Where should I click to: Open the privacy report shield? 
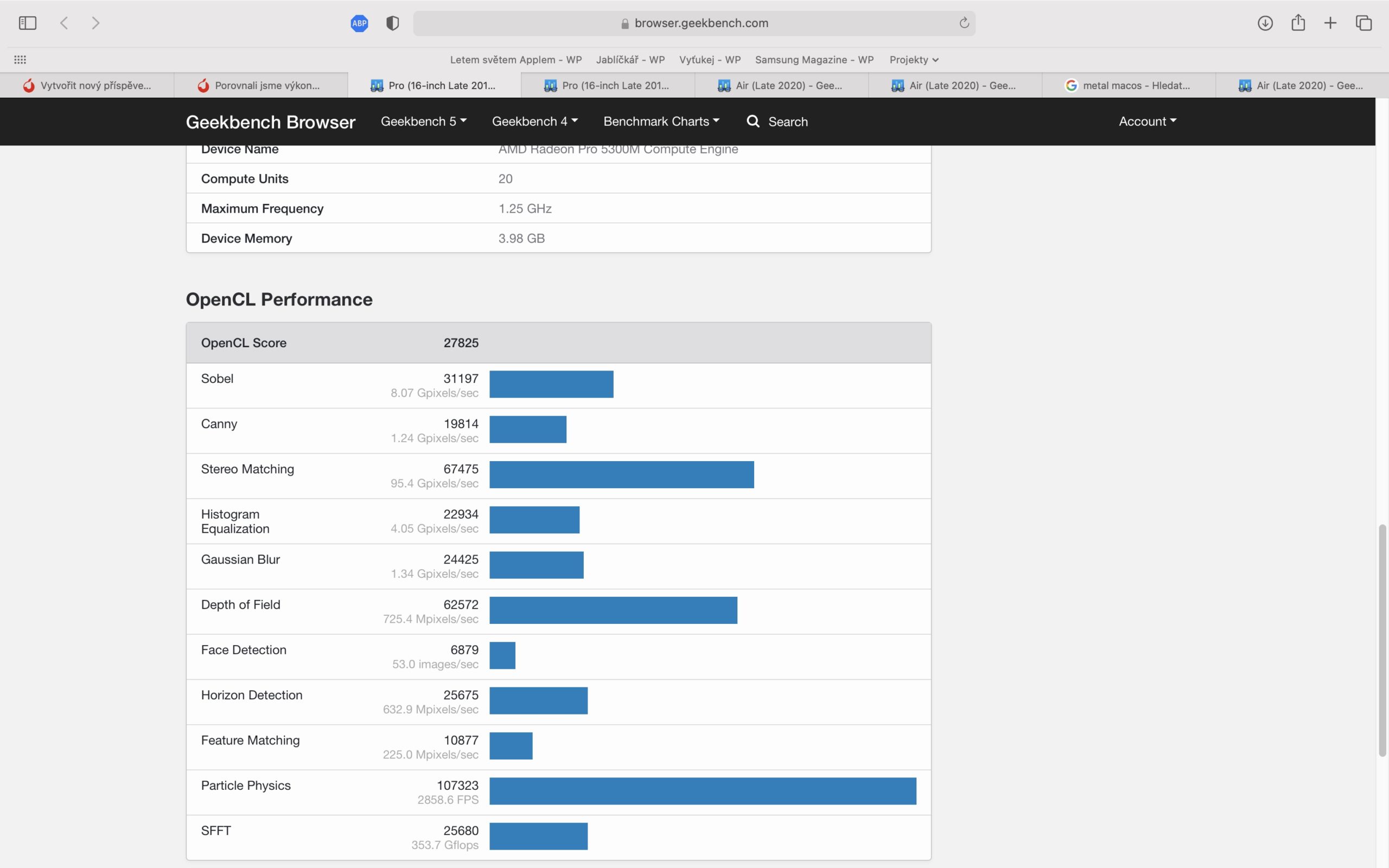(x=393, y=23)
